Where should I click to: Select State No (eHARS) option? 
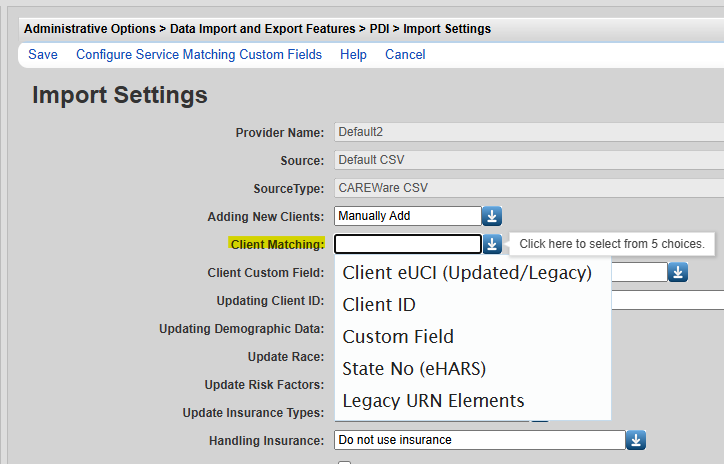point(414,368)
